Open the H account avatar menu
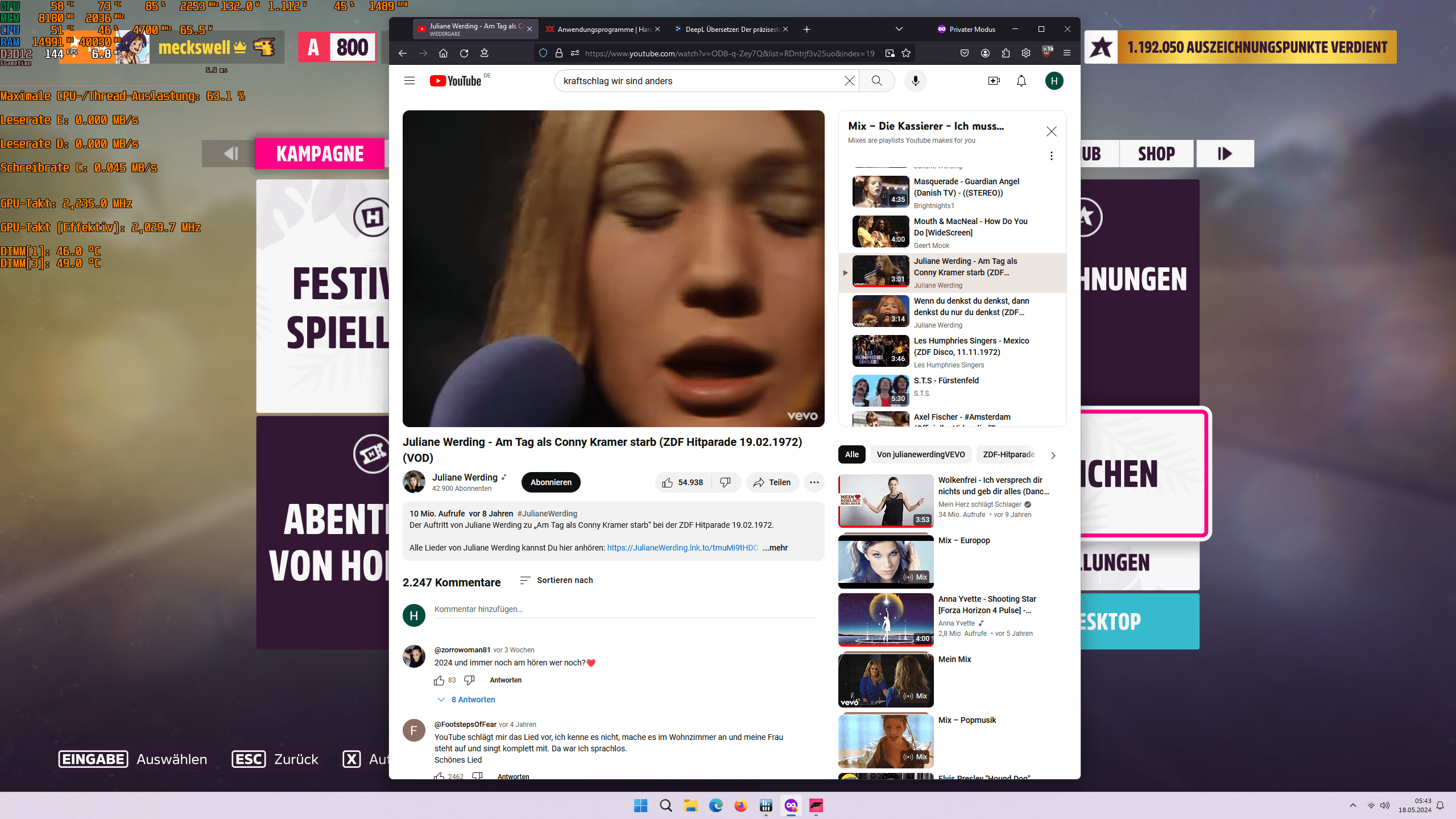This screenshot has height=819, width=1456. [1054, 81]
